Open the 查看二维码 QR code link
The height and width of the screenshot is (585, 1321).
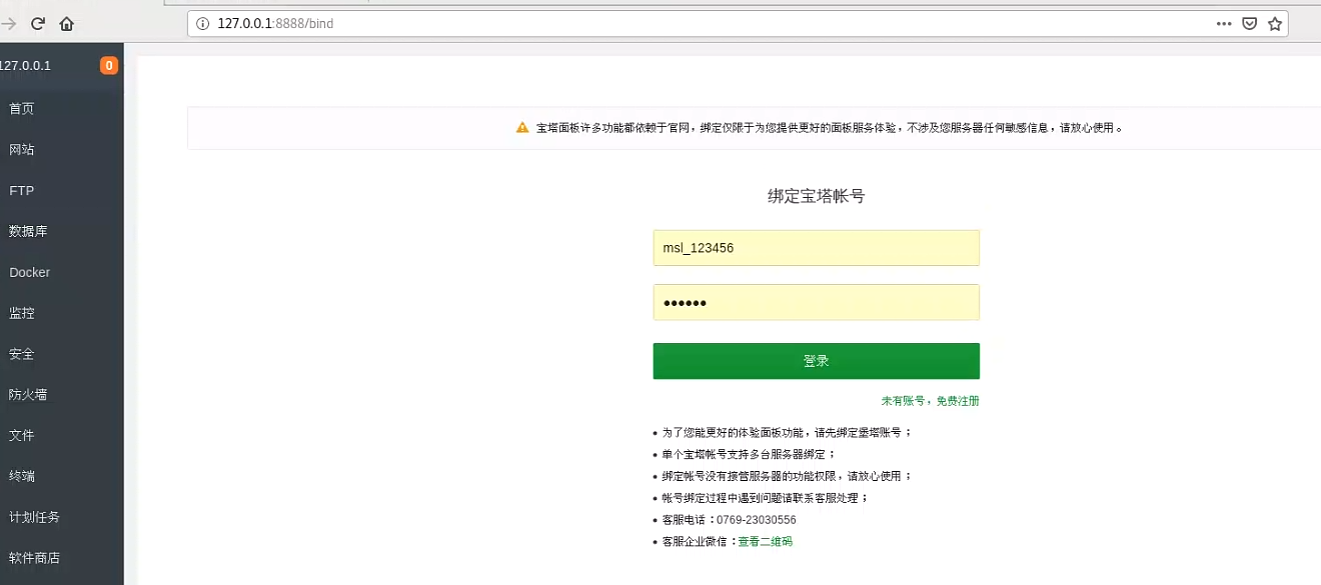pos(765,541)
